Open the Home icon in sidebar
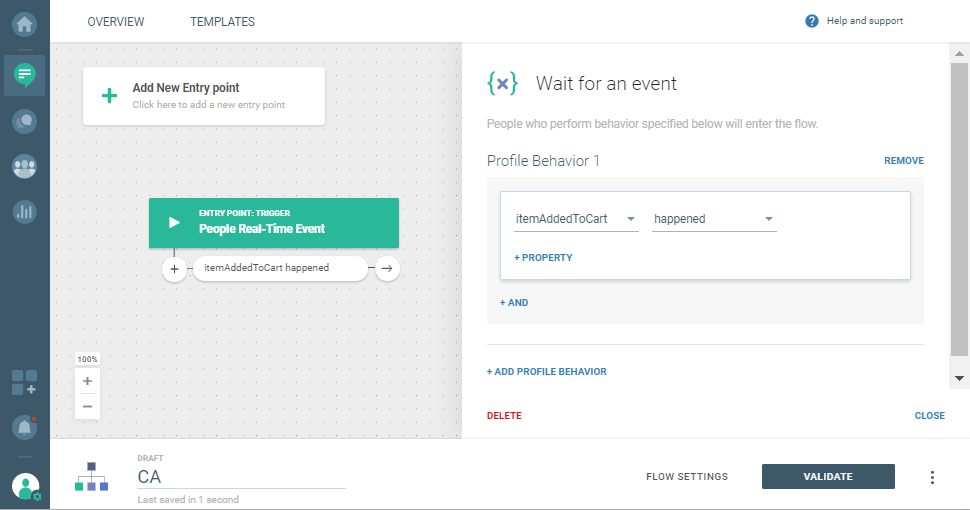Screen dimensions: 970x510 point(24,21)
